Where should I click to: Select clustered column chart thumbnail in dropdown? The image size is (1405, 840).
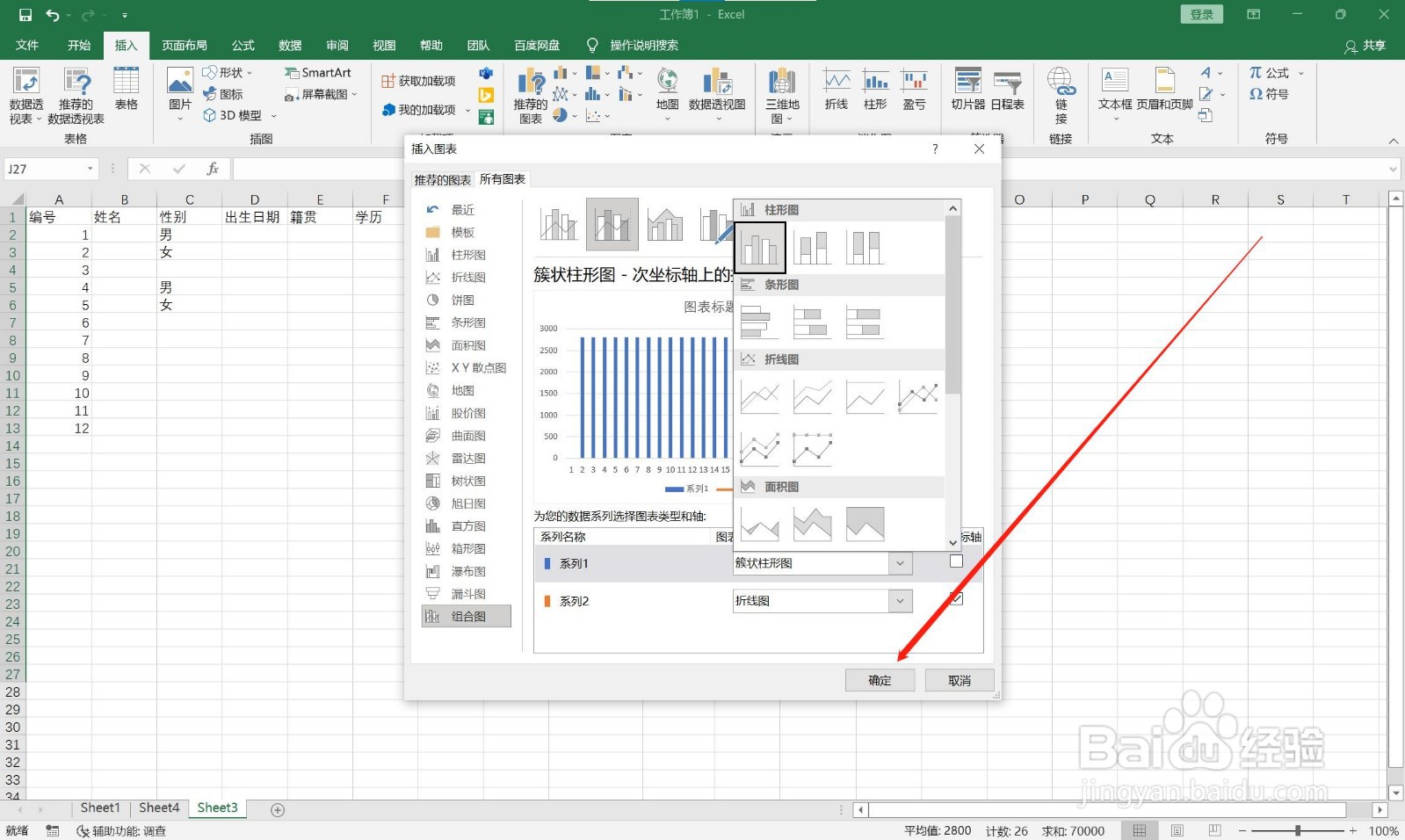point(760,247)
